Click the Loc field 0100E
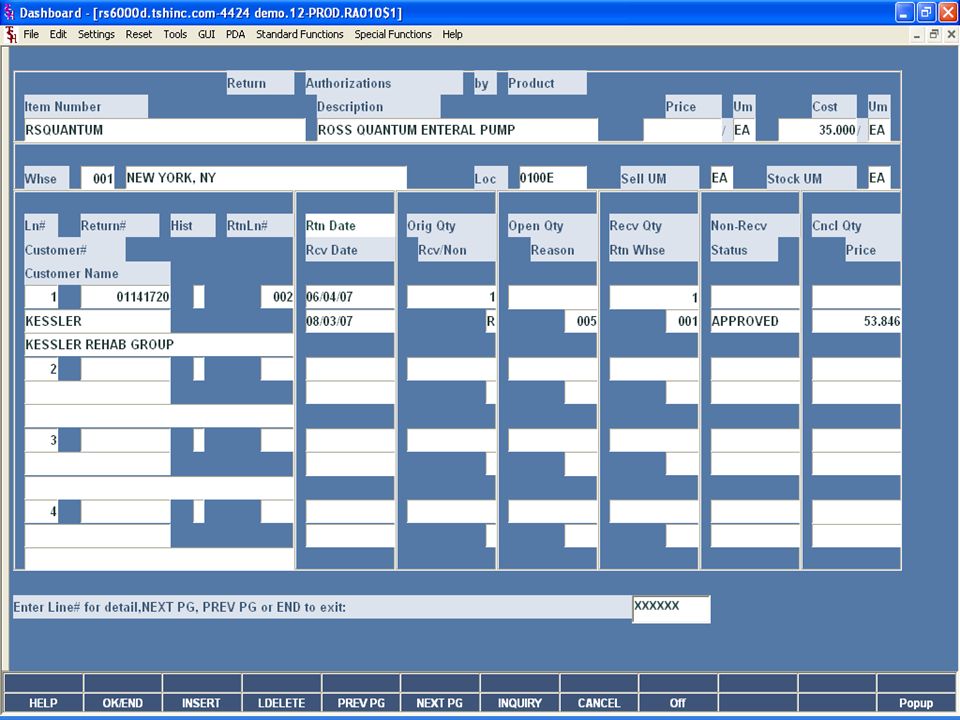 tap(552, 178)
